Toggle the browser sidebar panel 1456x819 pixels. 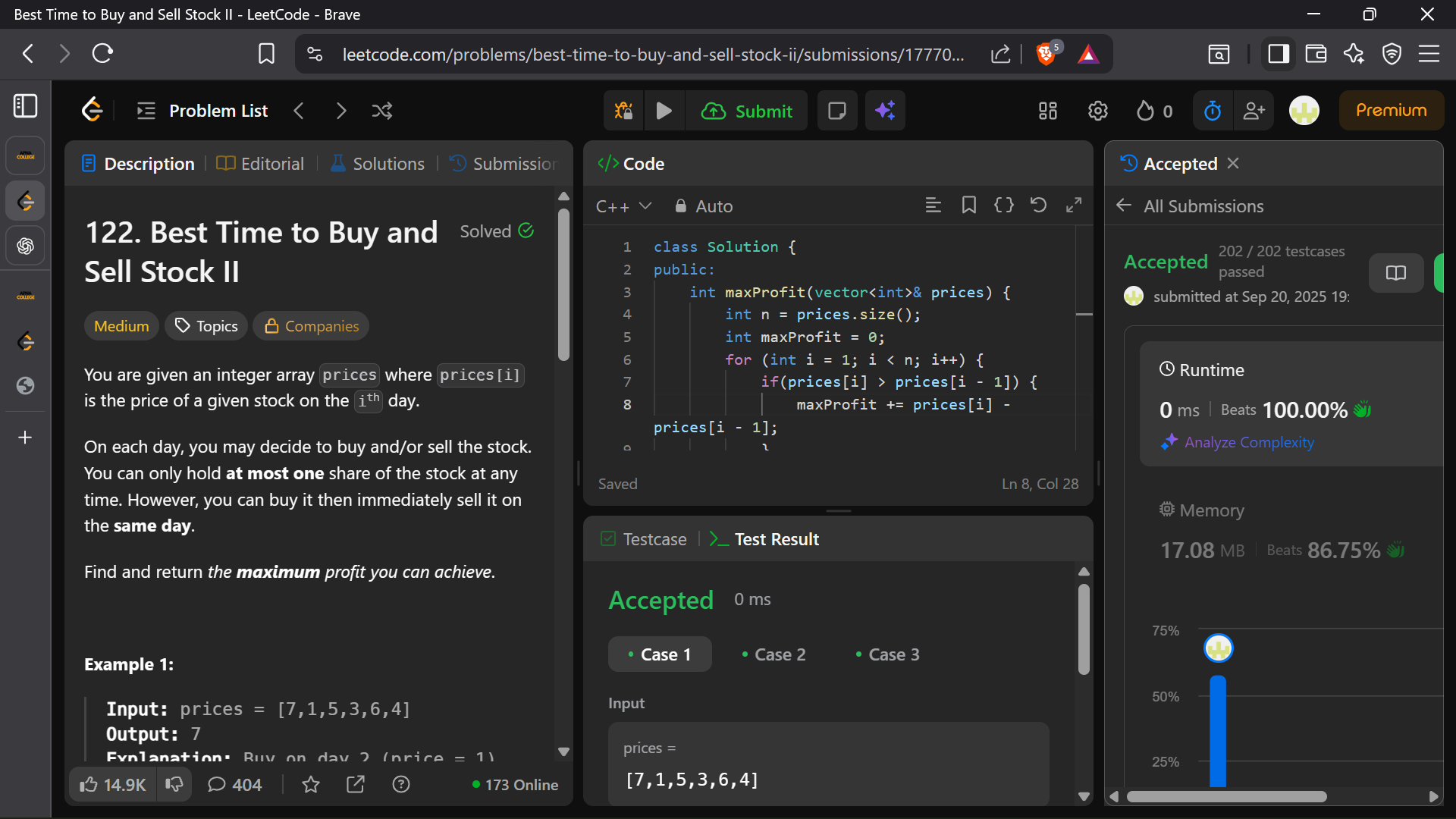click(x=1279, y=54)
